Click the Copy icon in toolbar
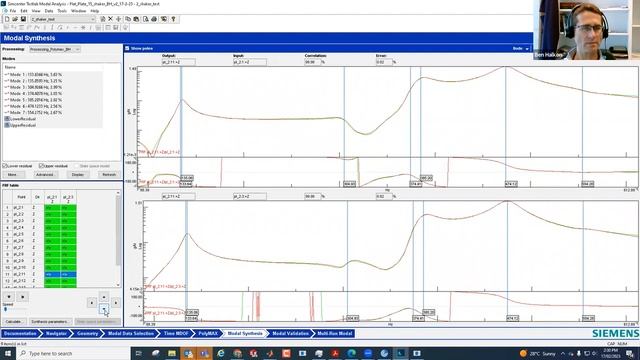This screenshot has width=640, height=360. click(x=128, y=19)
